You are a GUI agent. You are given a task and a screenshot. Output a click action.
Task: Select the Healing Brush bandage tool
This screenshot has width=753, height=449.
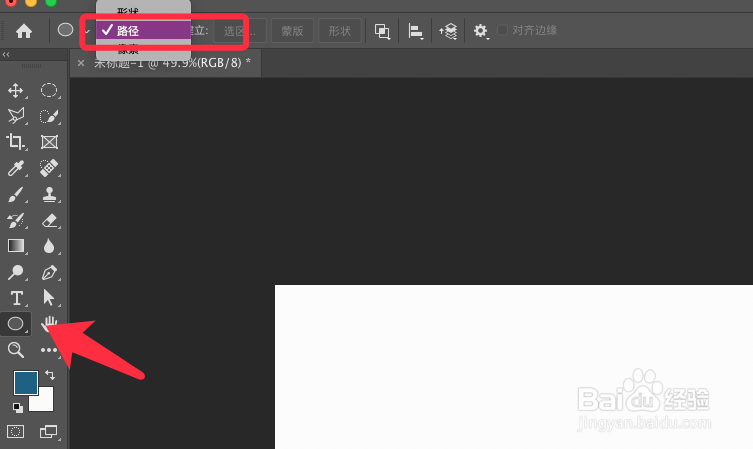(x=49, y=168)
